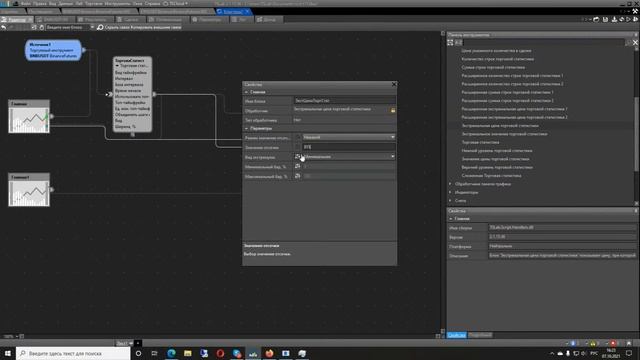Expand last tree group below Индикаторы

click(x=451, y=201)
